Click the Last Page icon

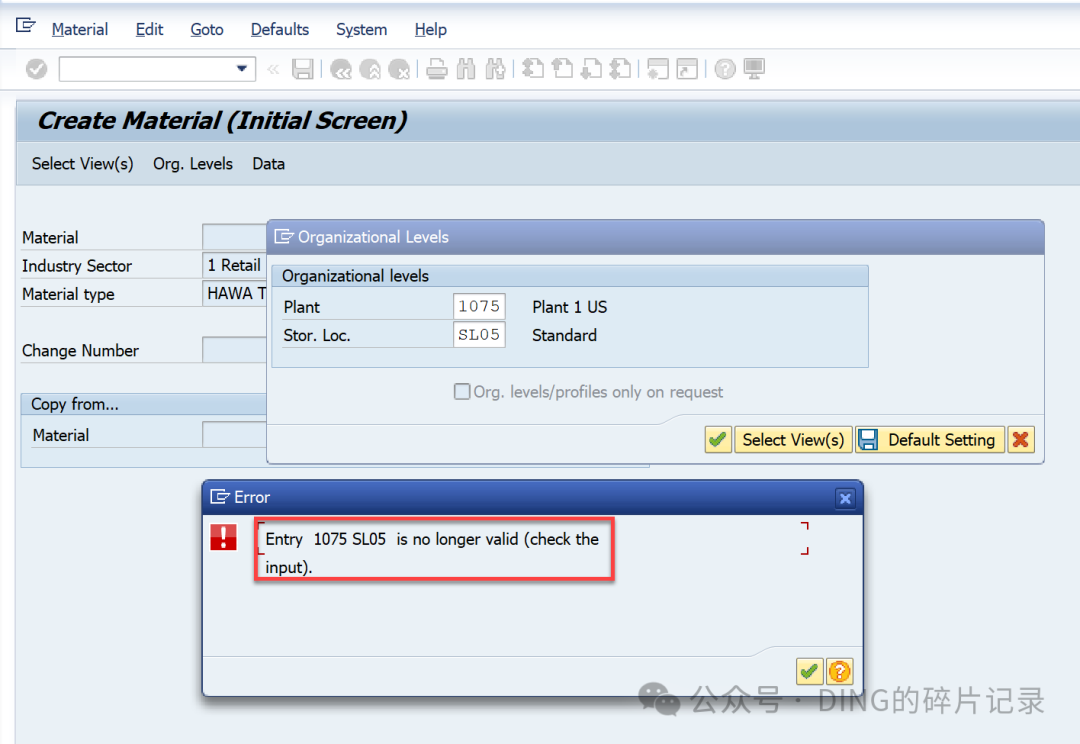click(621, 69)
